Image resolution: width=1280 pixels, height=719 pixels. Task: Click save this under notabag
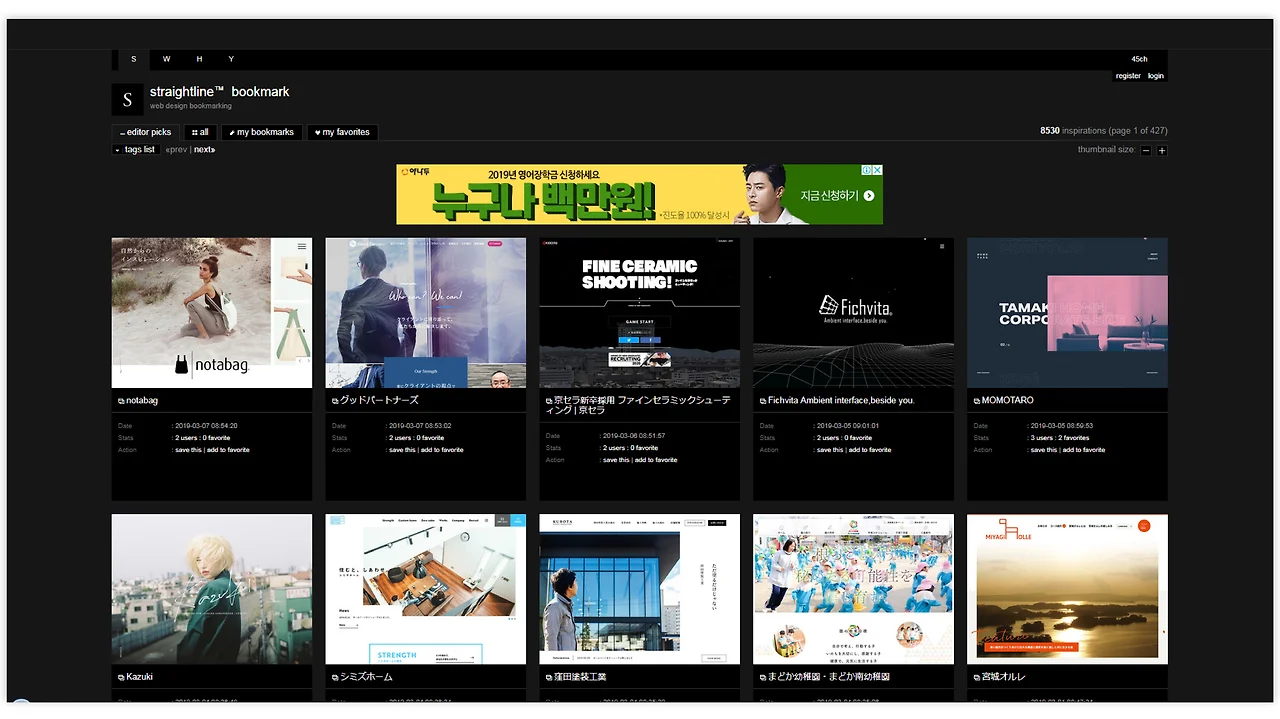click(188, 450)
